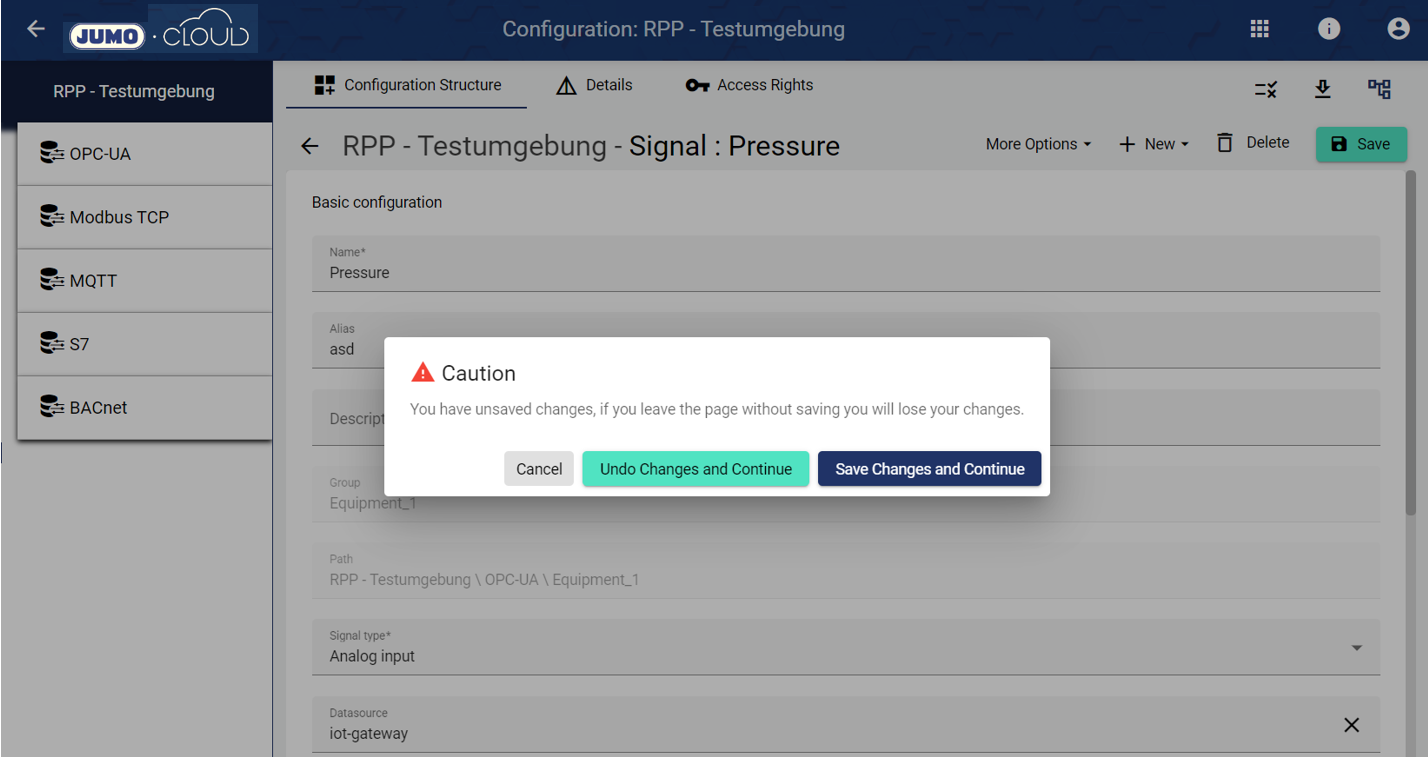Open the Access Rights tab
This screenshot has width=1428, height=757.
pos(749,85)
